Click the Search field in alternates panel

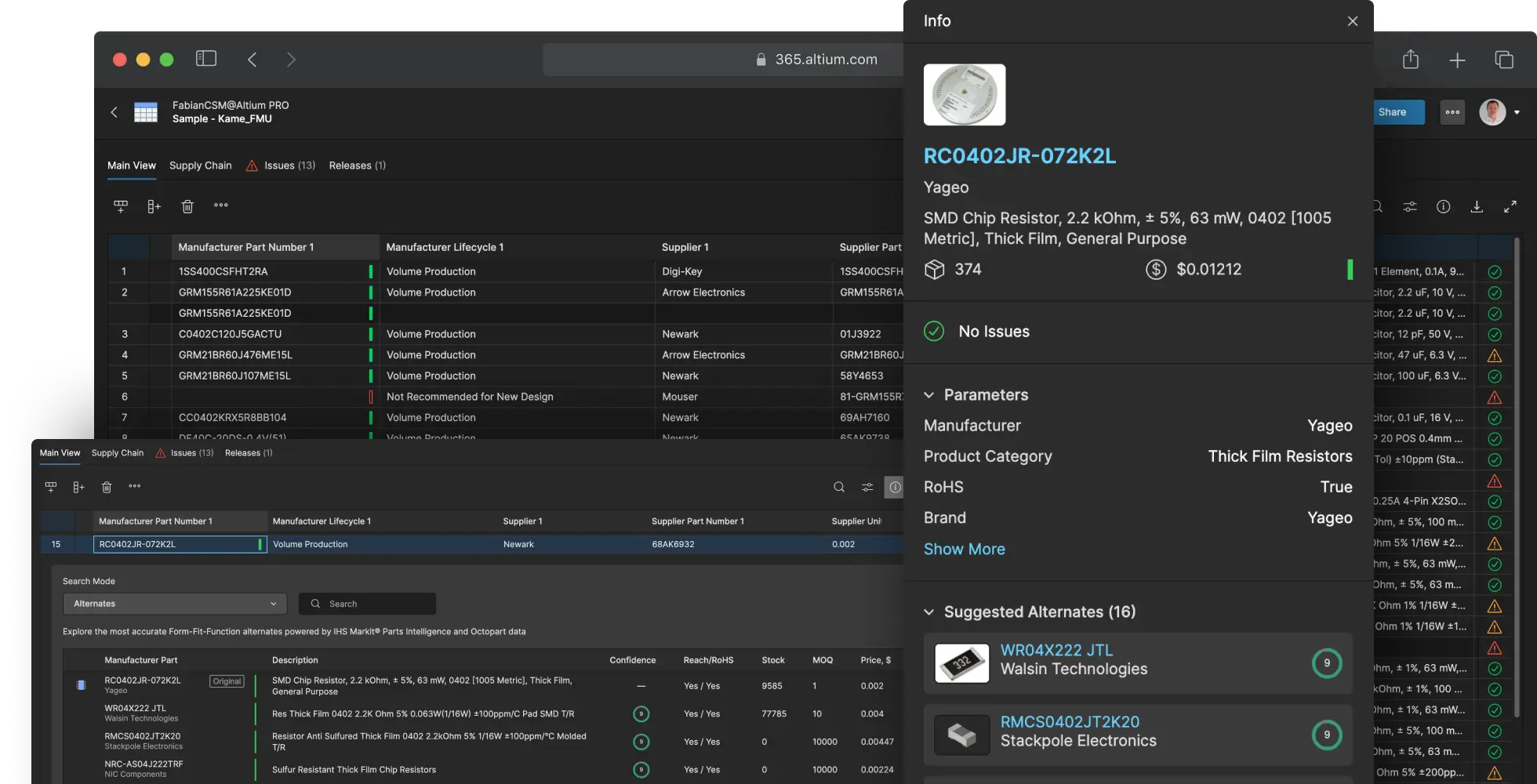(x=367, y=604)
